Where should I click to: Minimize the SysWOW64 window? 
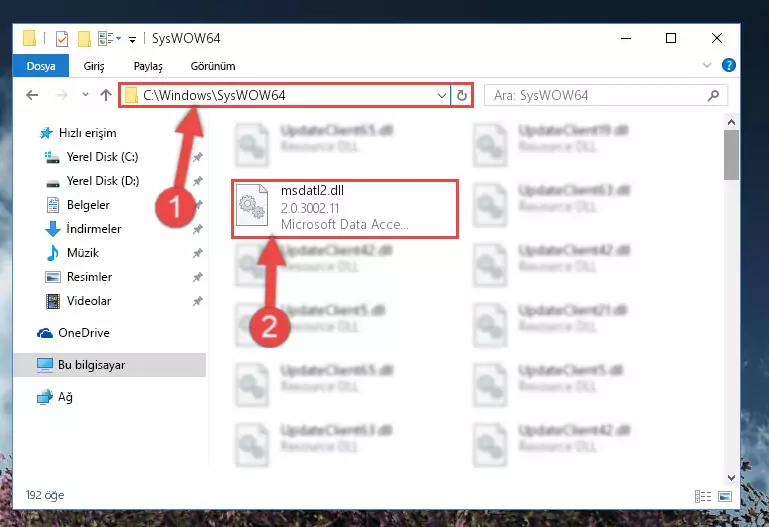click(626, 38)
